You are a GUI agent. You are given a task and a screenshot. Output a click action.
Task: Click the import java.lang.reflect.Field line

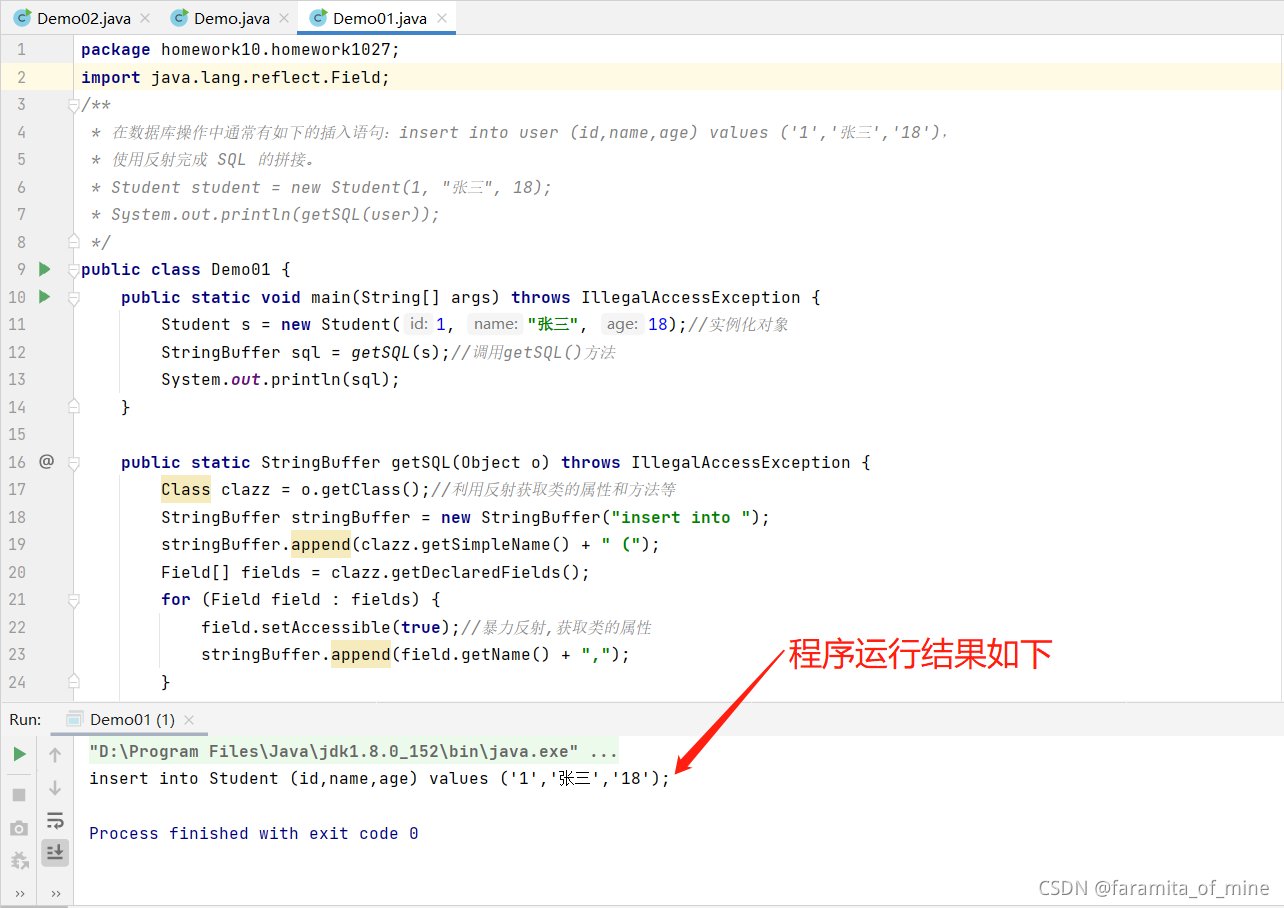click(235, 77)
